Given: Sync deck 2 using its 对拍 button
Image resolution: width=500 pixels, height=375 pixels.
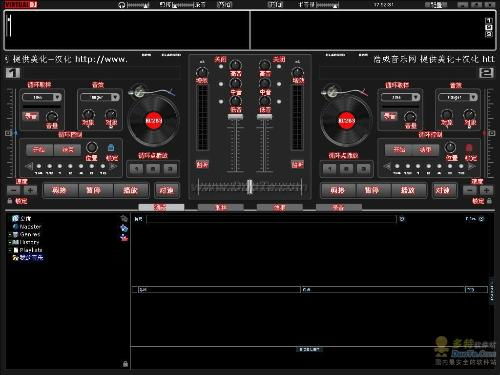Looking at the screenshot, I should 442,190.
